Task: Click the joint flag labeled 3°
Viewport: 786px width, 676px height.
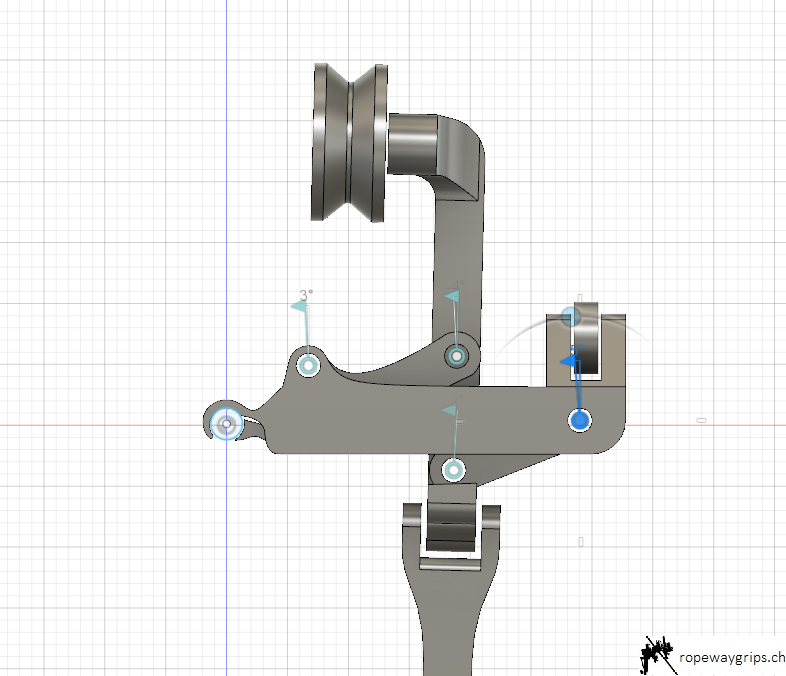Action: click(x=302, y=306)
